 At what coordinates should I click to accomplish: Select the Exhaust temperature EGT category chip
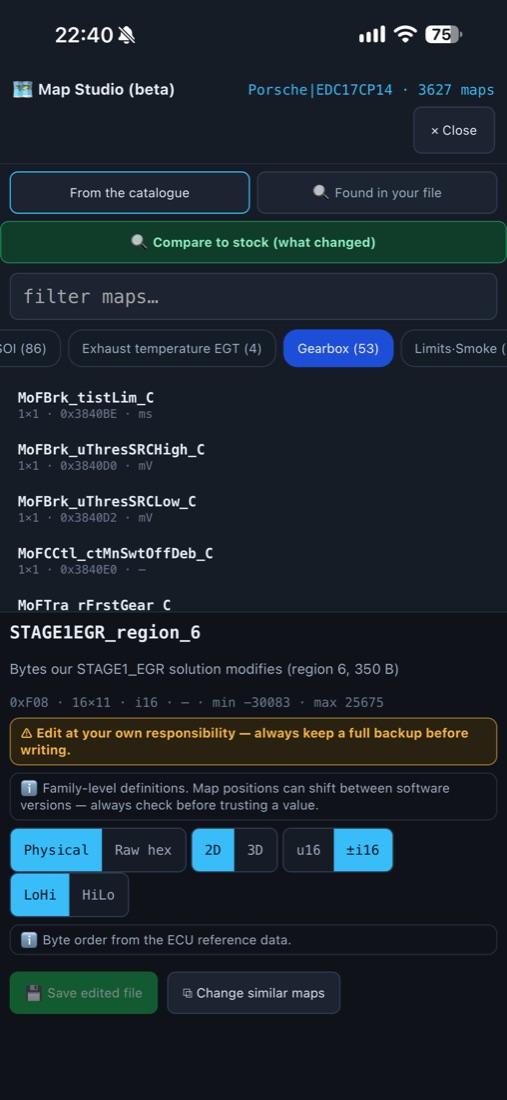click(x=172, y=348)
